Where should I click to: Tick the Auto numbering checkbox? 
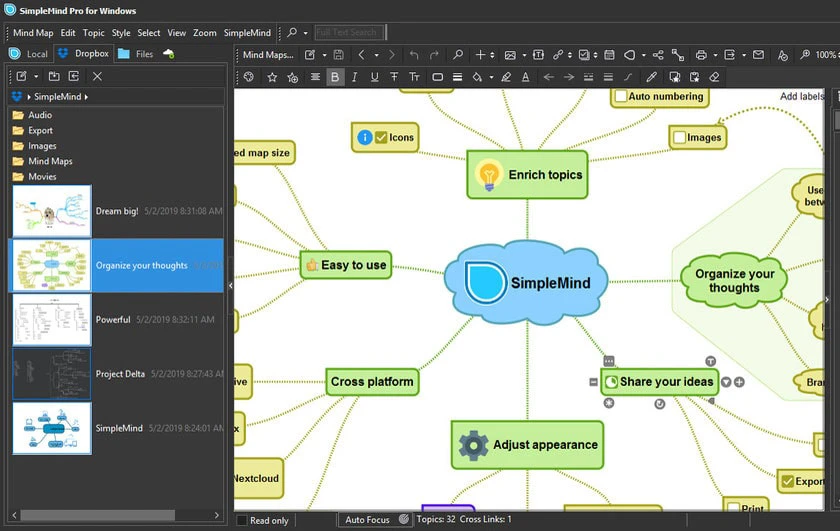[x=620, y=96]
